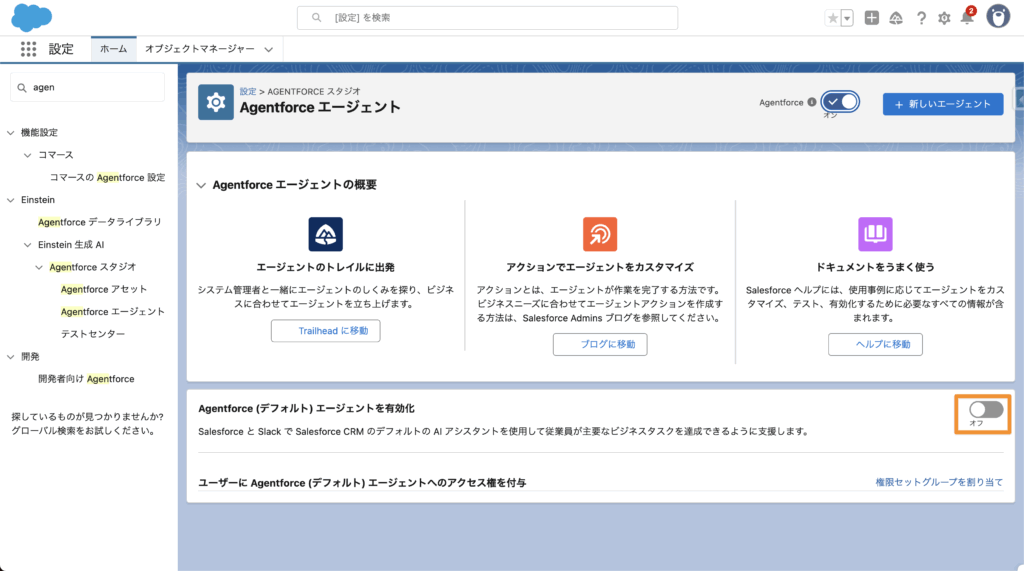The width and height of the screenshot is (1024, 571).
Task: Click the Agentforce (デフォルト) エージェントを有効化 heading
Action: (x=306, y=408)
